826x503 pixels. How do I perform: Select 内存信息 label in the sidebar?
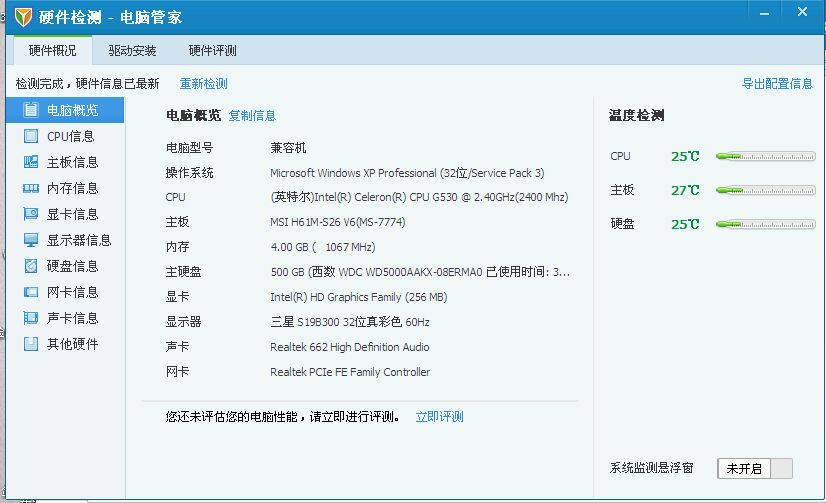(x=73, y=188)
